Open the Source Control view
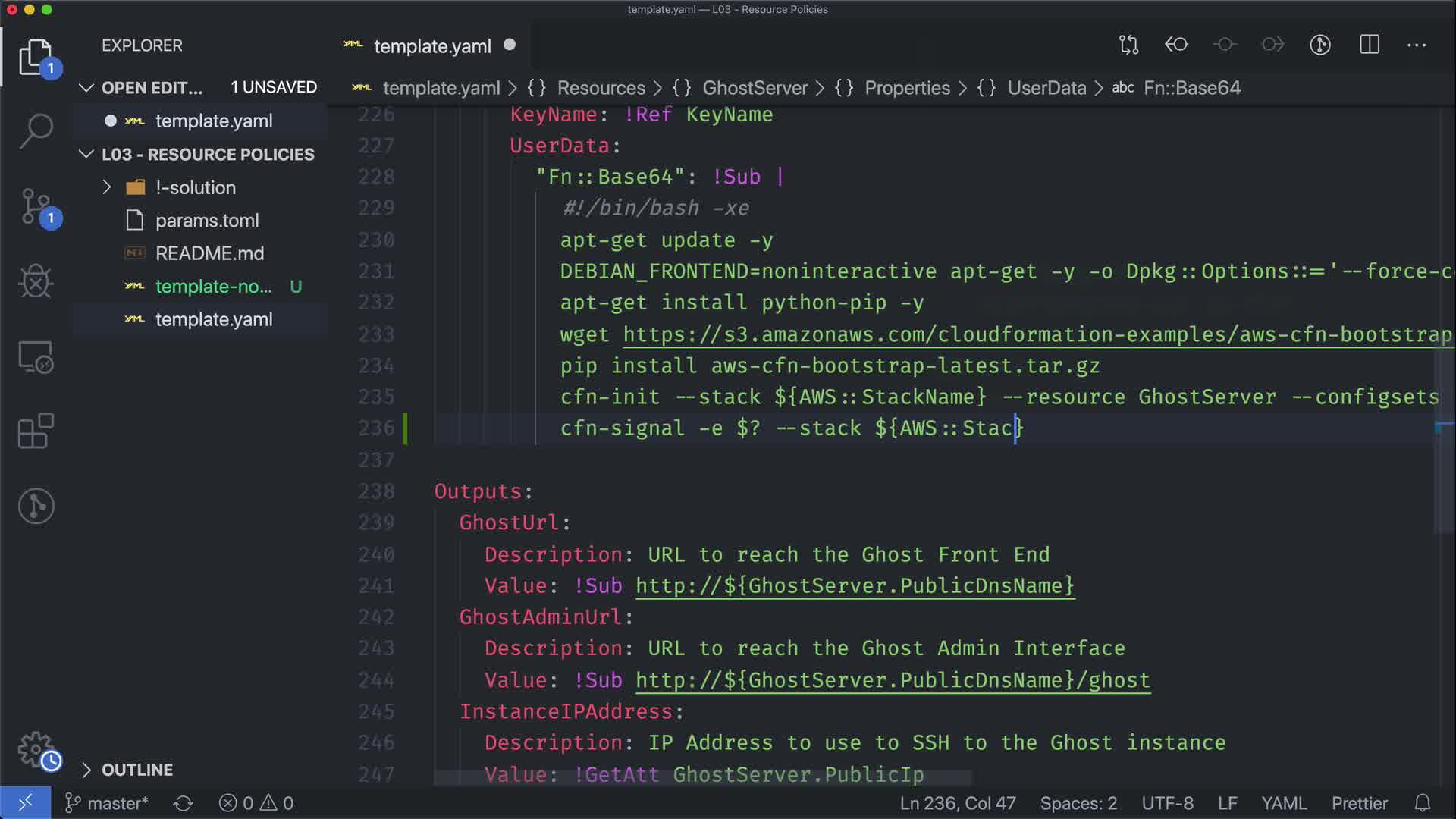 (36, 206)
